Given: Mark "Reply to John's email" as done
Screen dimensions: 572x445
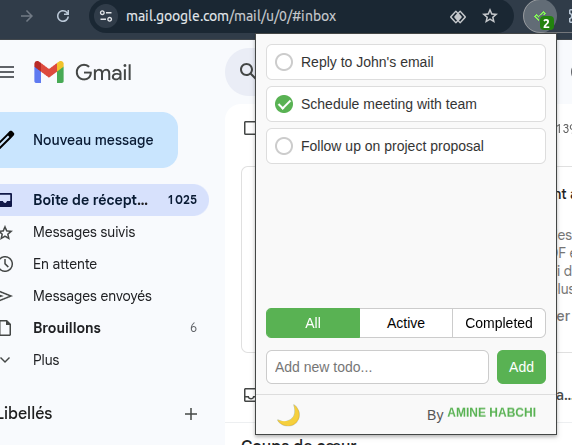Looking at the screenshot, I should point(284,62).
